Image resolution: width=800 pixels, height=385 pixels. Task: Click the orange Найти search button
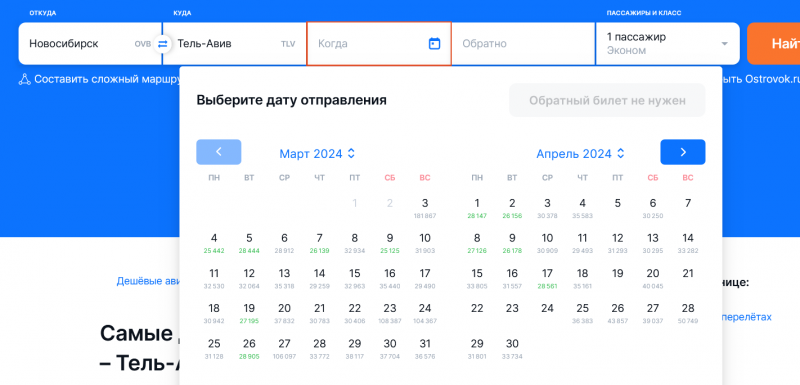[x=773, y=43]
